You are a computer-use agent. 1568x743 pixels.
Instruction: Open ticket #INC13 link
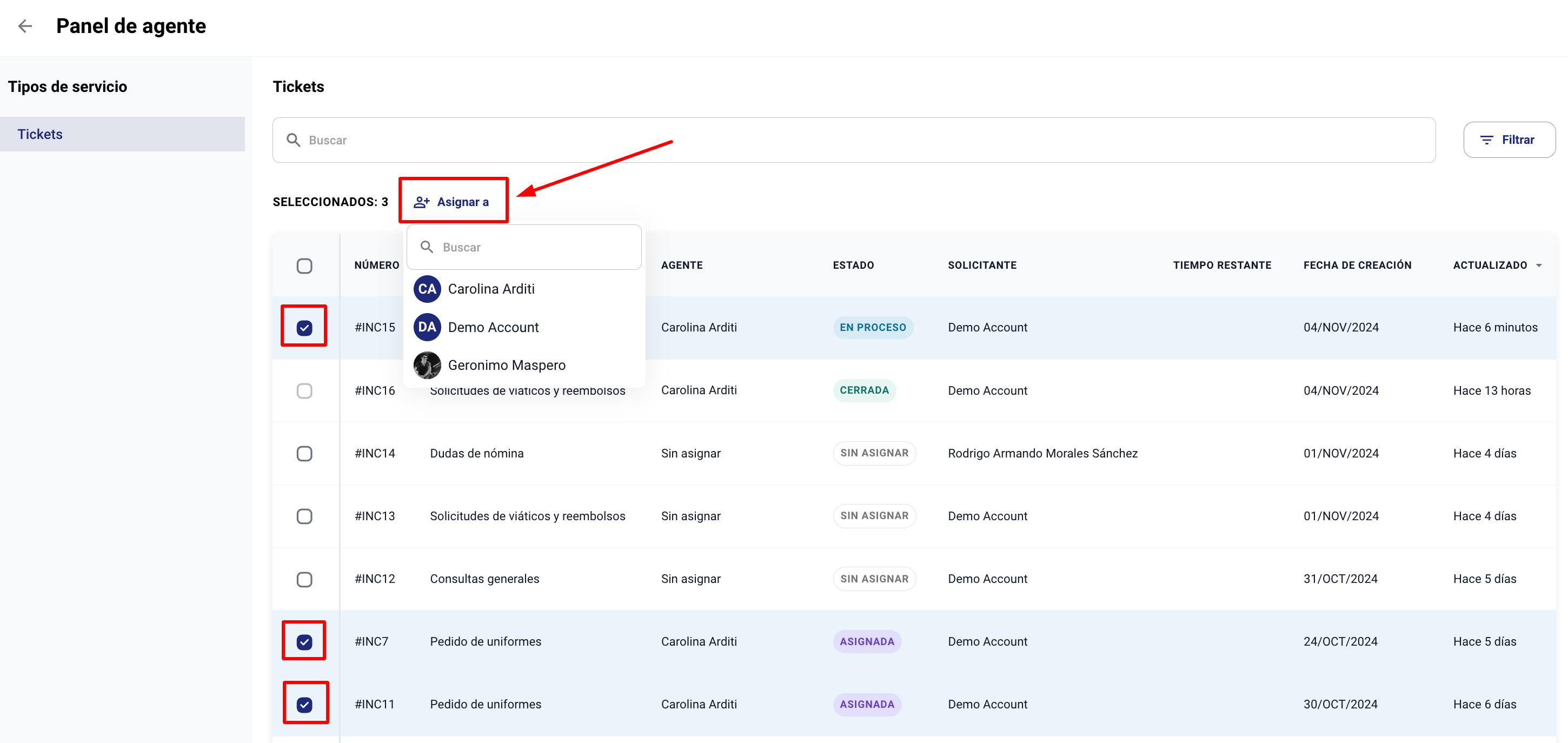click(374, 516)
